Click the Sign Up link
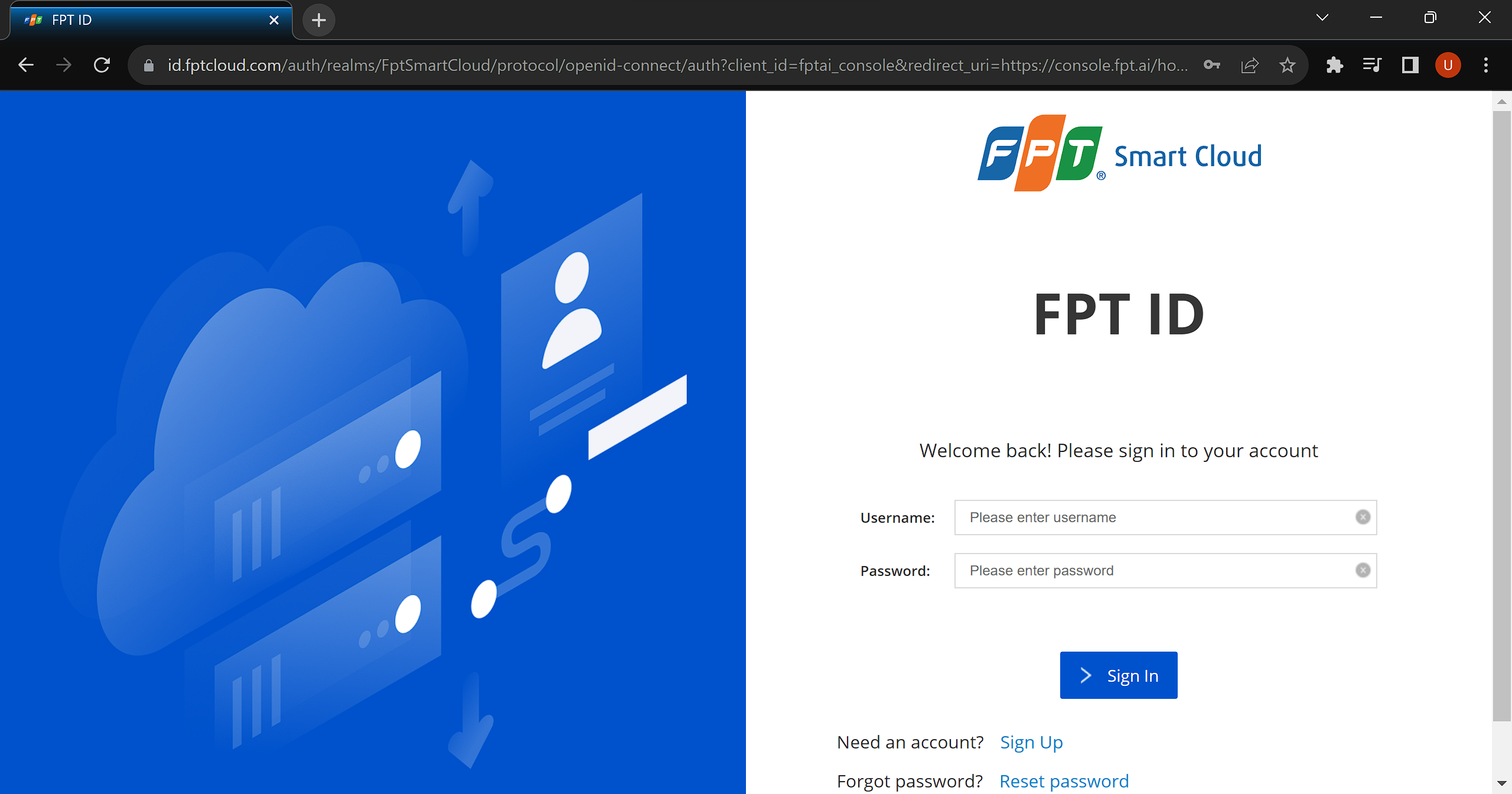 coord(1032,741)
